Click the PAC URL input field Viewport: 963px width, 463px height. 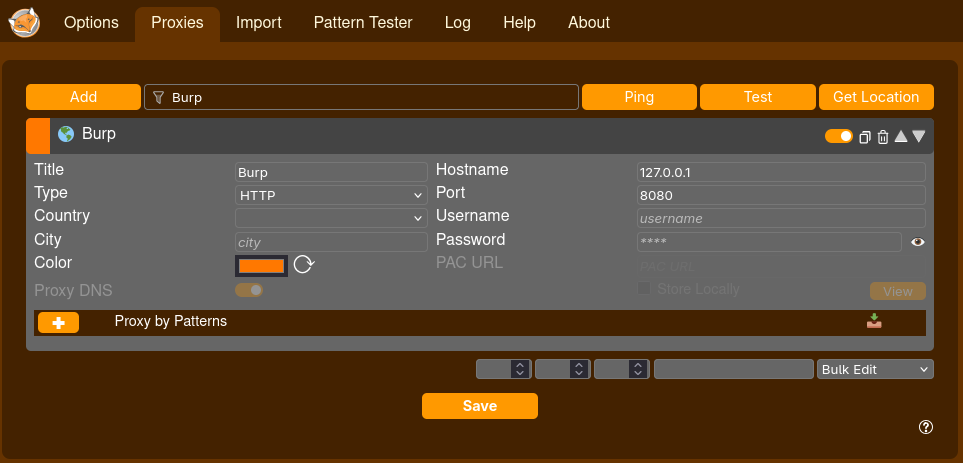click(781, 267)
